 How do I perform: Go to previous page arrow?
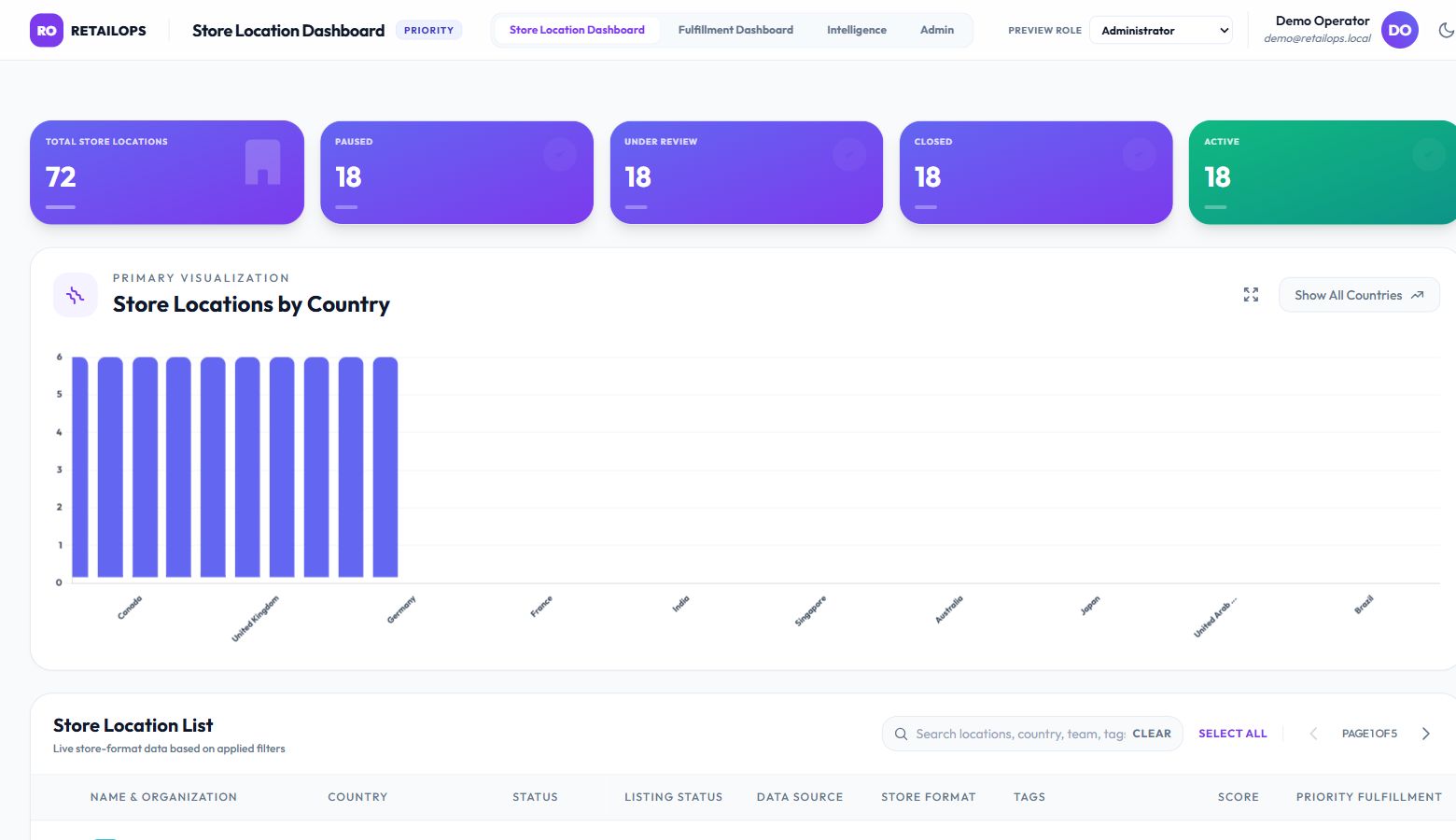tap(1313, 734)
